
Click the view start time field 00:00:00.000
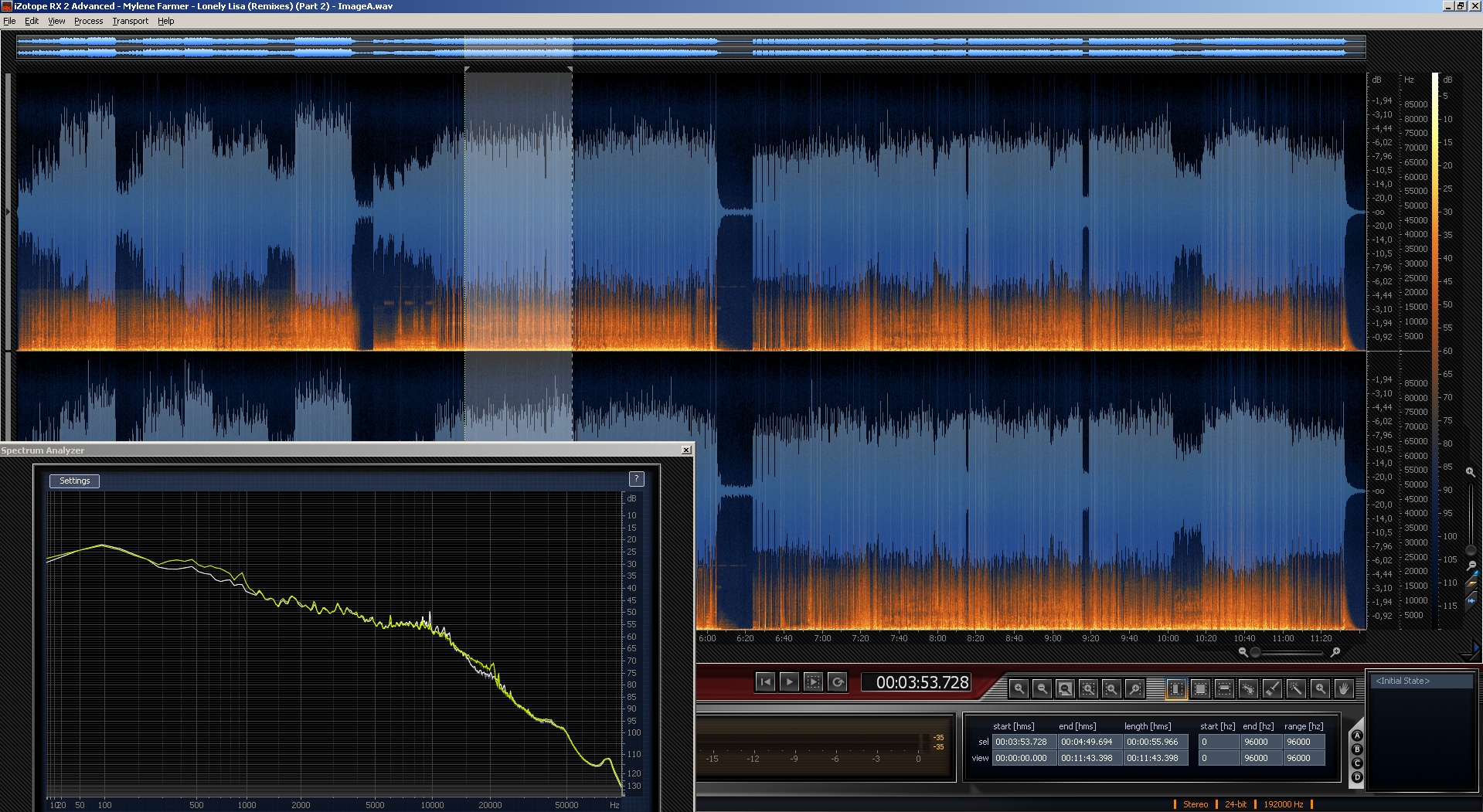(1023, 758)
